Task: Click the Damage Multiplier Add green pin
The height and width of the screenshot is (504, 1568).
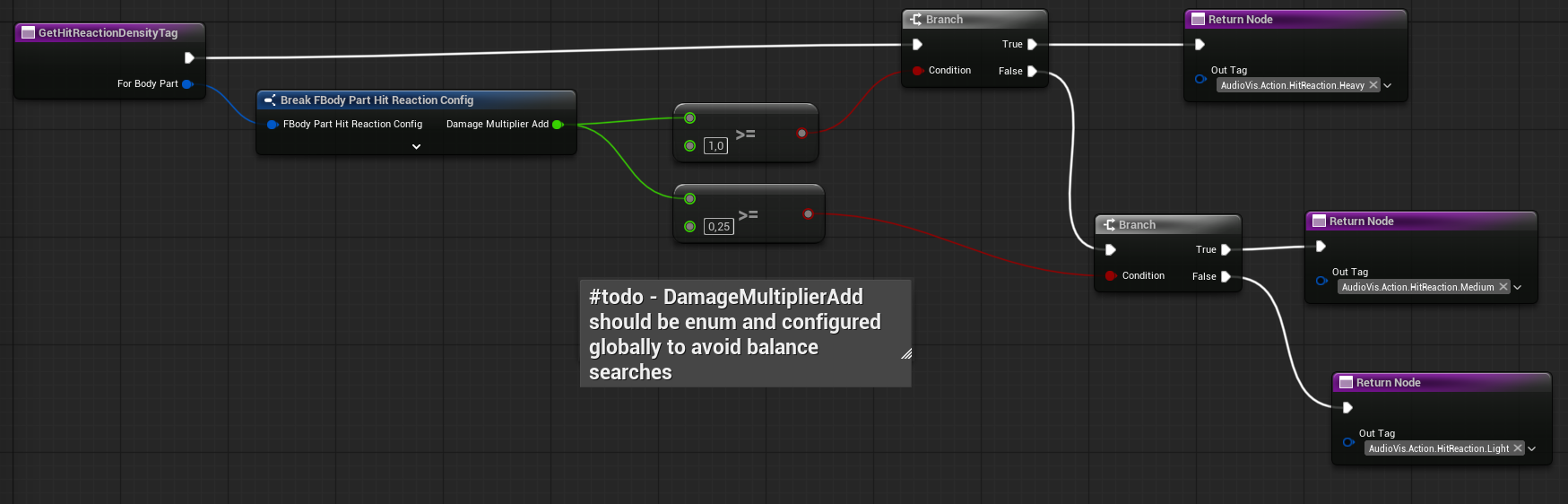Action: click(x=558, y=125)
